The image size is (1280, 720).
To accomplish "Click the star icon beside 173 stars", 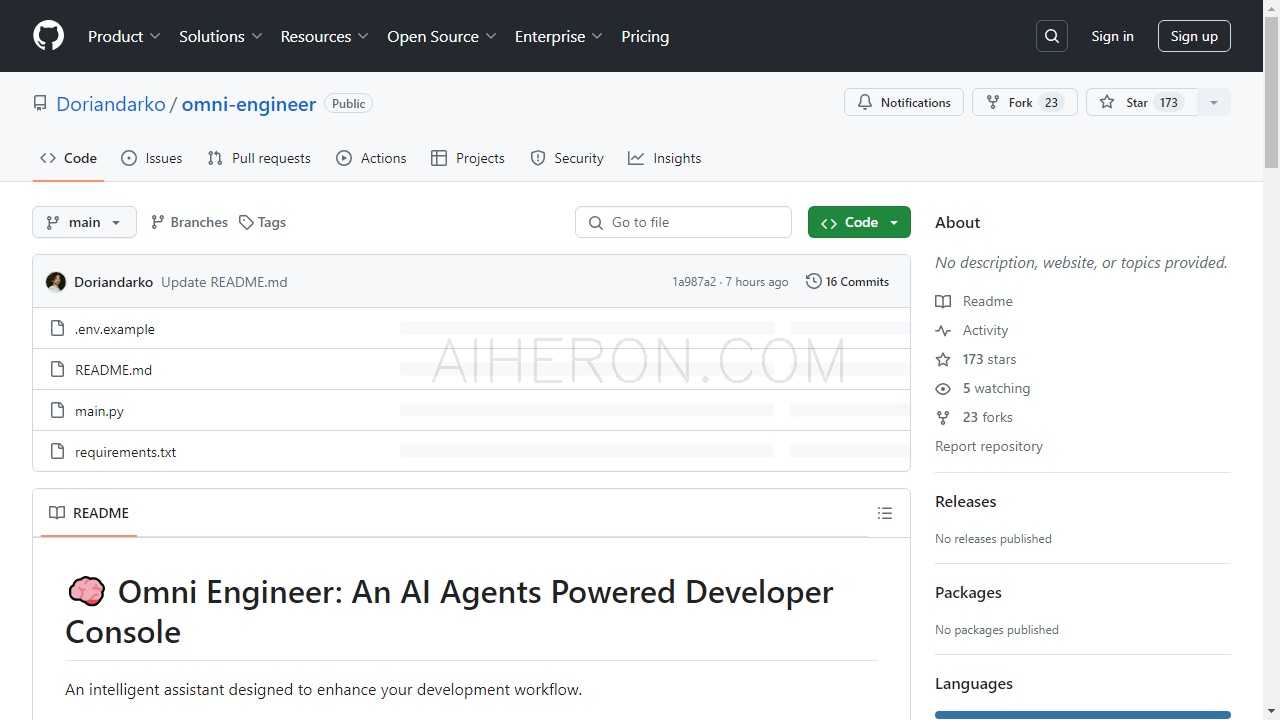I will [x=943, y=359].
